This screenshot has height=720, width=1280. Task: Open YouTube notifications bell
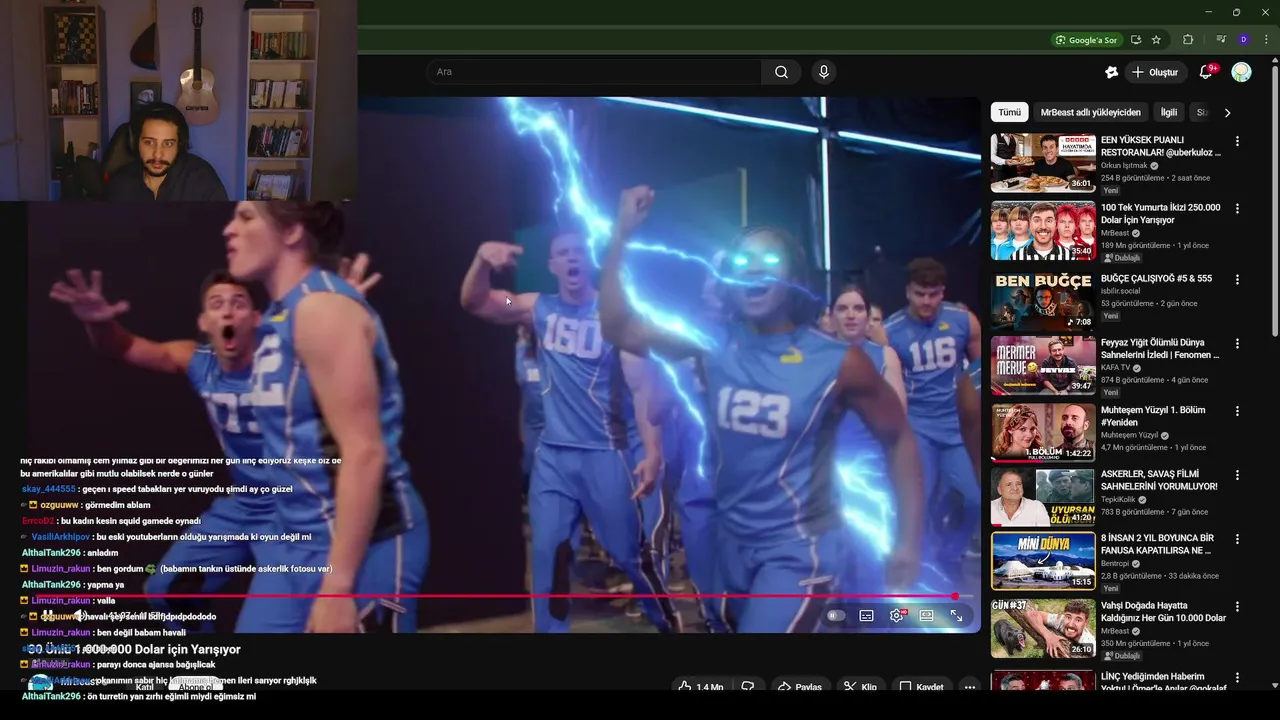click(1206, 72)
